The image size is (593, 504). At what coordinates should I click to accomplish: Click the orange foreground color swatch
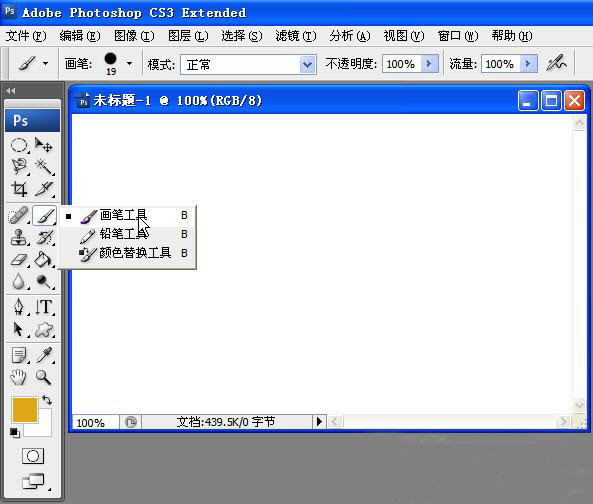click(x=25, y=409)
